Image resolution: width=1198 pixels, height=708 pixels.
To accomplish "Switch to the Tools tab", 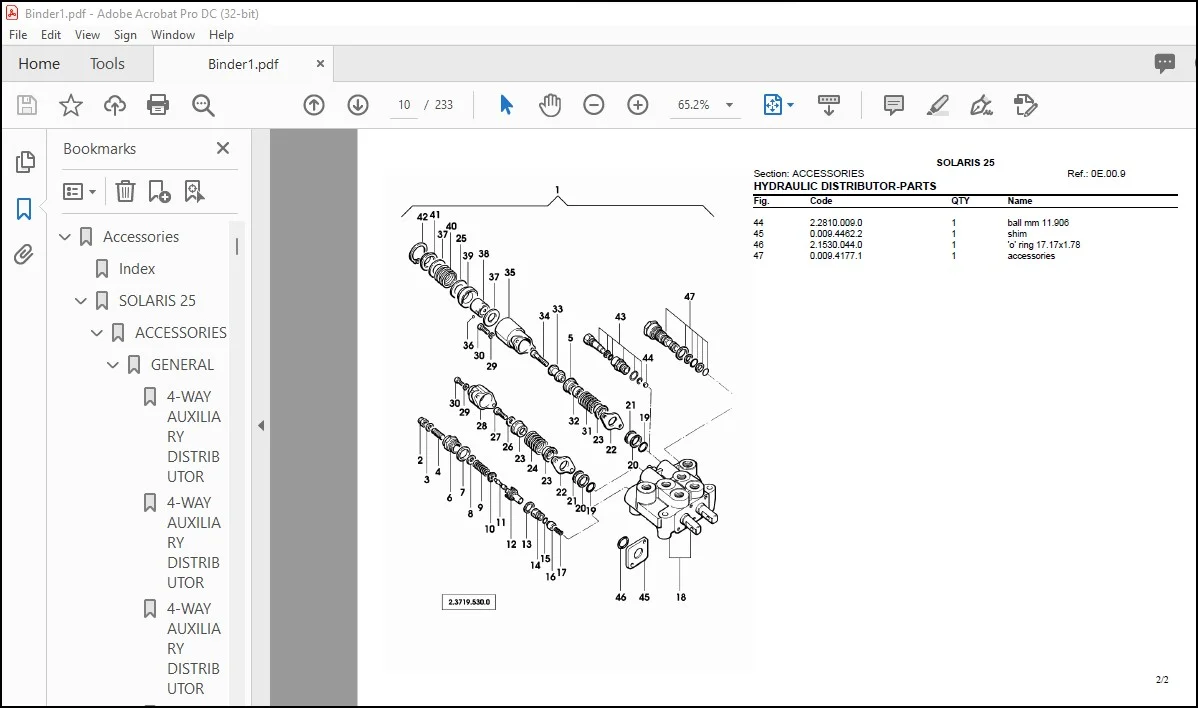I will click(107, 63).
